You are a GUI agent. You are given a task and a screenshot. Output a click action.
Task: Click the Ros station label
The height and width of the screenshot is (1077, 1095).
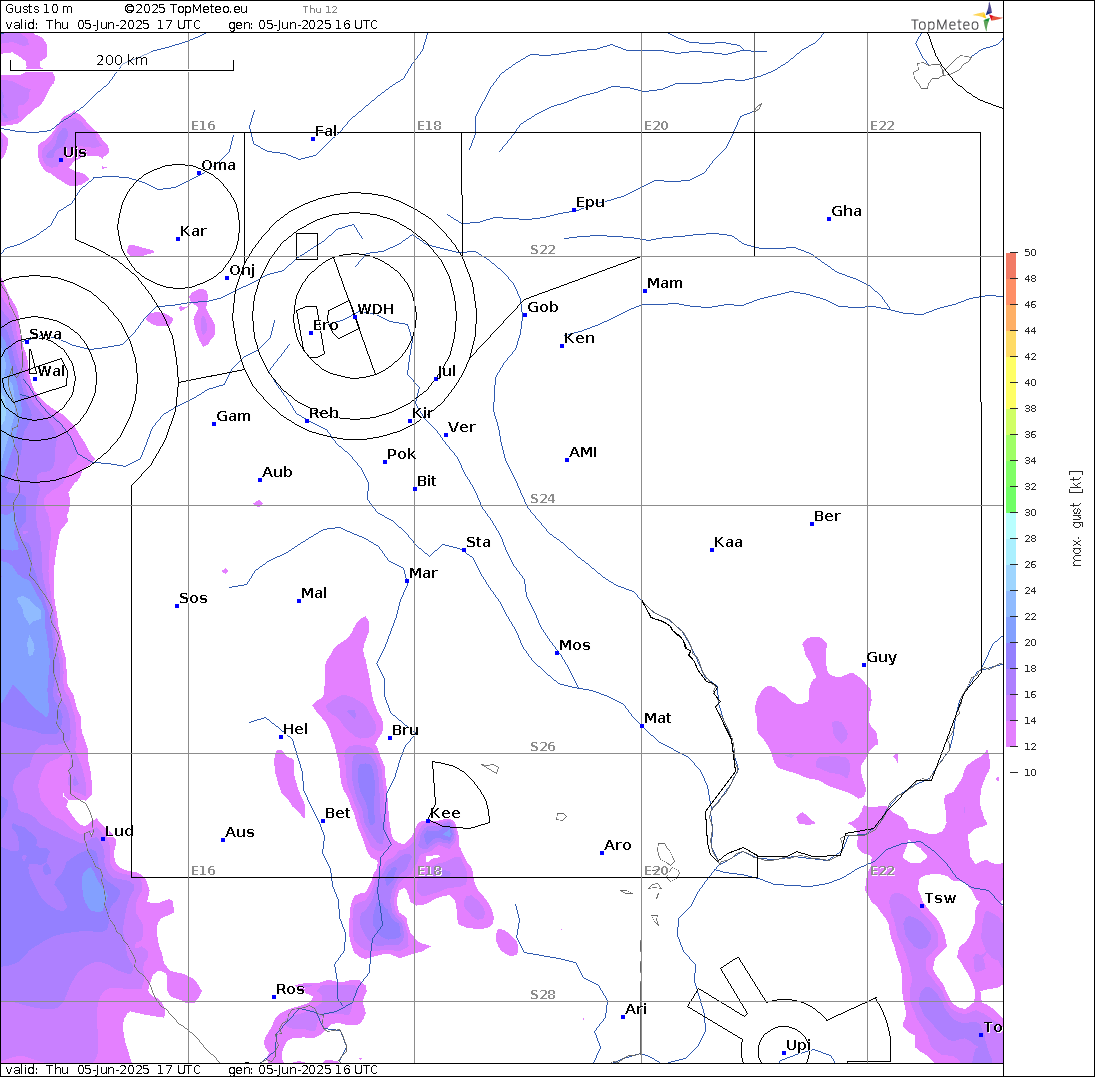tap(291, 989)
